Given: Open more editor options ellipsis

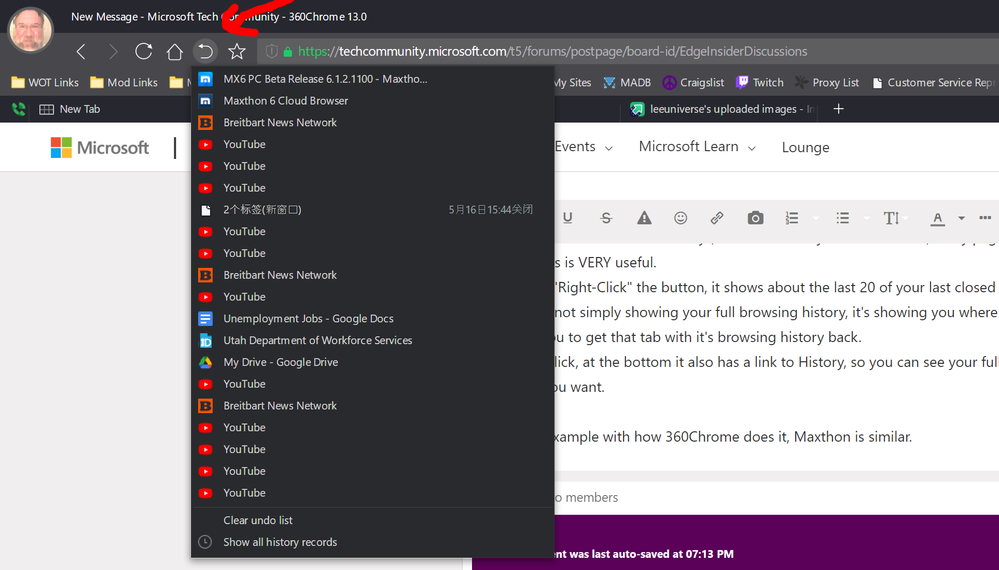Looking at the screenshot, I should pyautogui.click(x=985, y=218).
